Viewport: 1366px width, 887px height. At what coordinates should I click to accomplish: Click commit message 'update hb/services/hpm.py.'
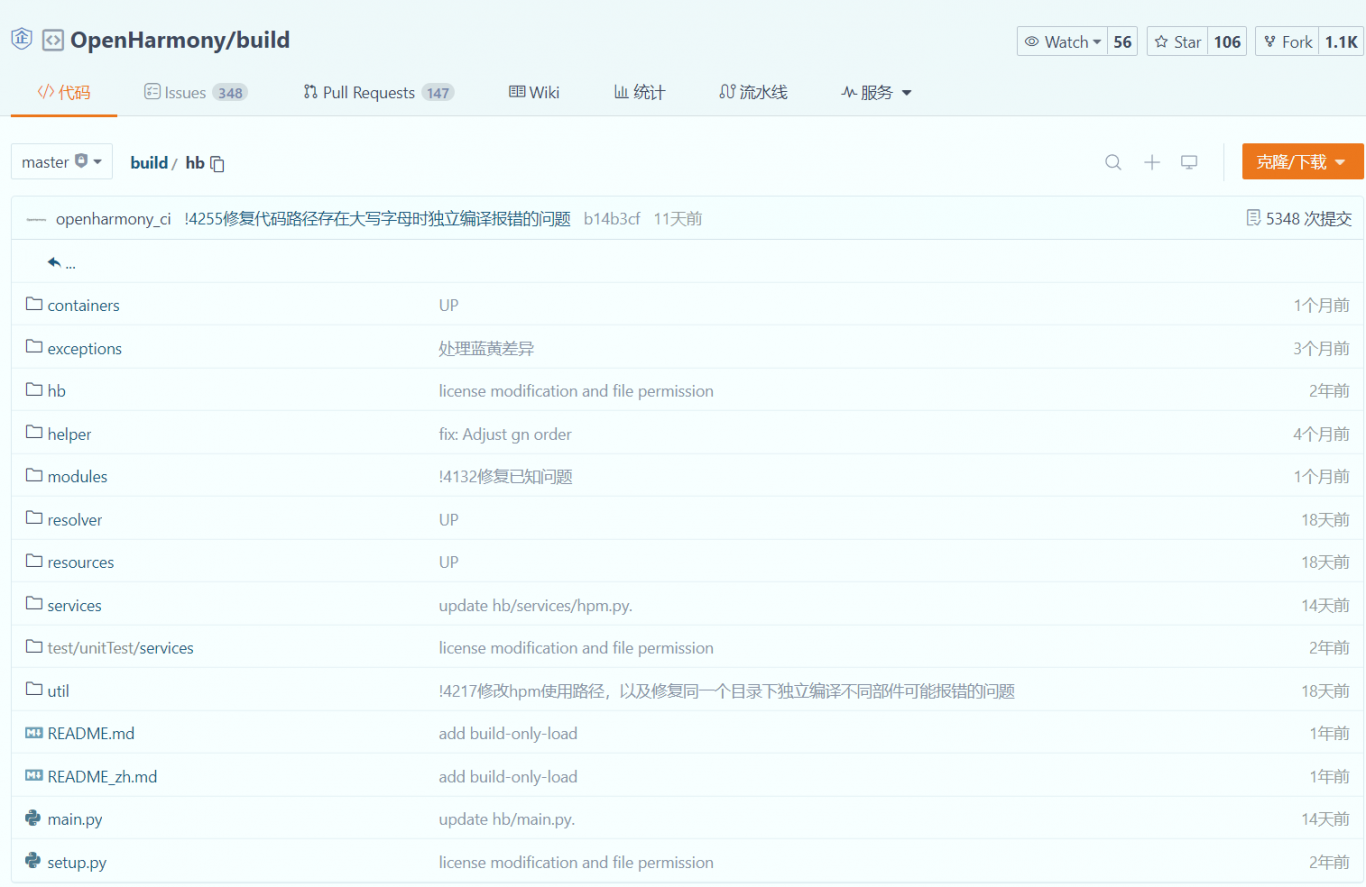click(535, 605)
